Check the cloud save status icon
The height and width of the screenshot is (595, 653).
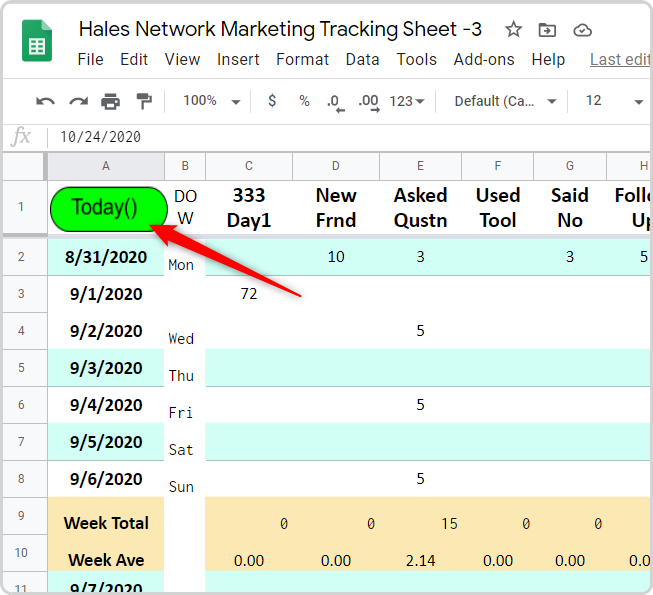(x=582, y=29)
